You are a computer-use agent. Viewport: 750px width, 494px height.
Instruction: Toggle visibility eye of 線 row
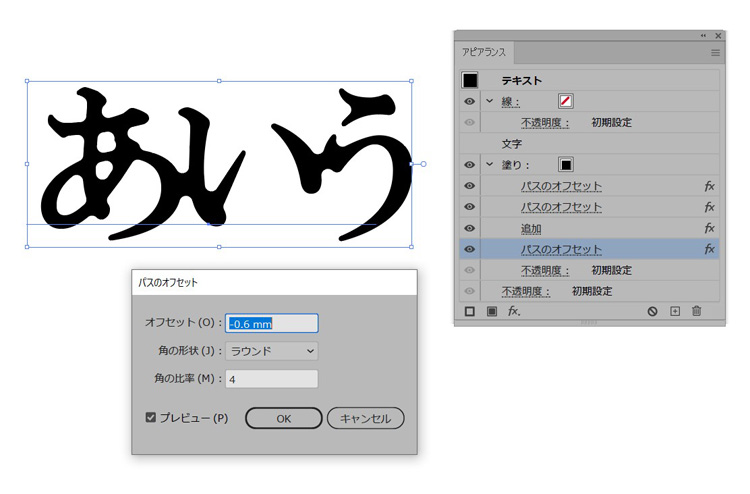[x=470, y=101]
